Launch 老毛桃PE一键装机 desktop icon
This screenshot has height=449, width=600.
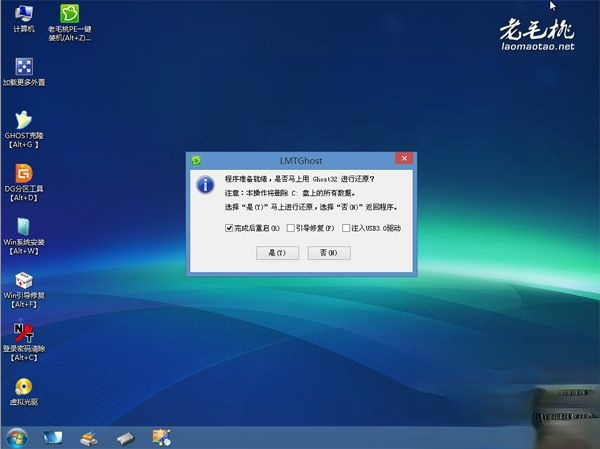(x=70, y=22)
